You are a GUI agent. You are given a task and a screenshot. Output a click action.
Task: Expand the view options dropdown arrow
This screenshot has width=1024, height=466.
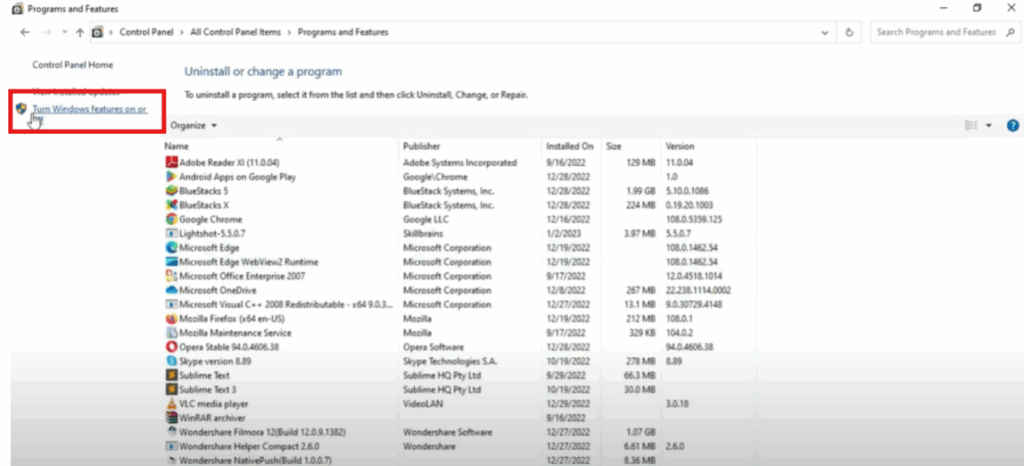coord(989,126)
